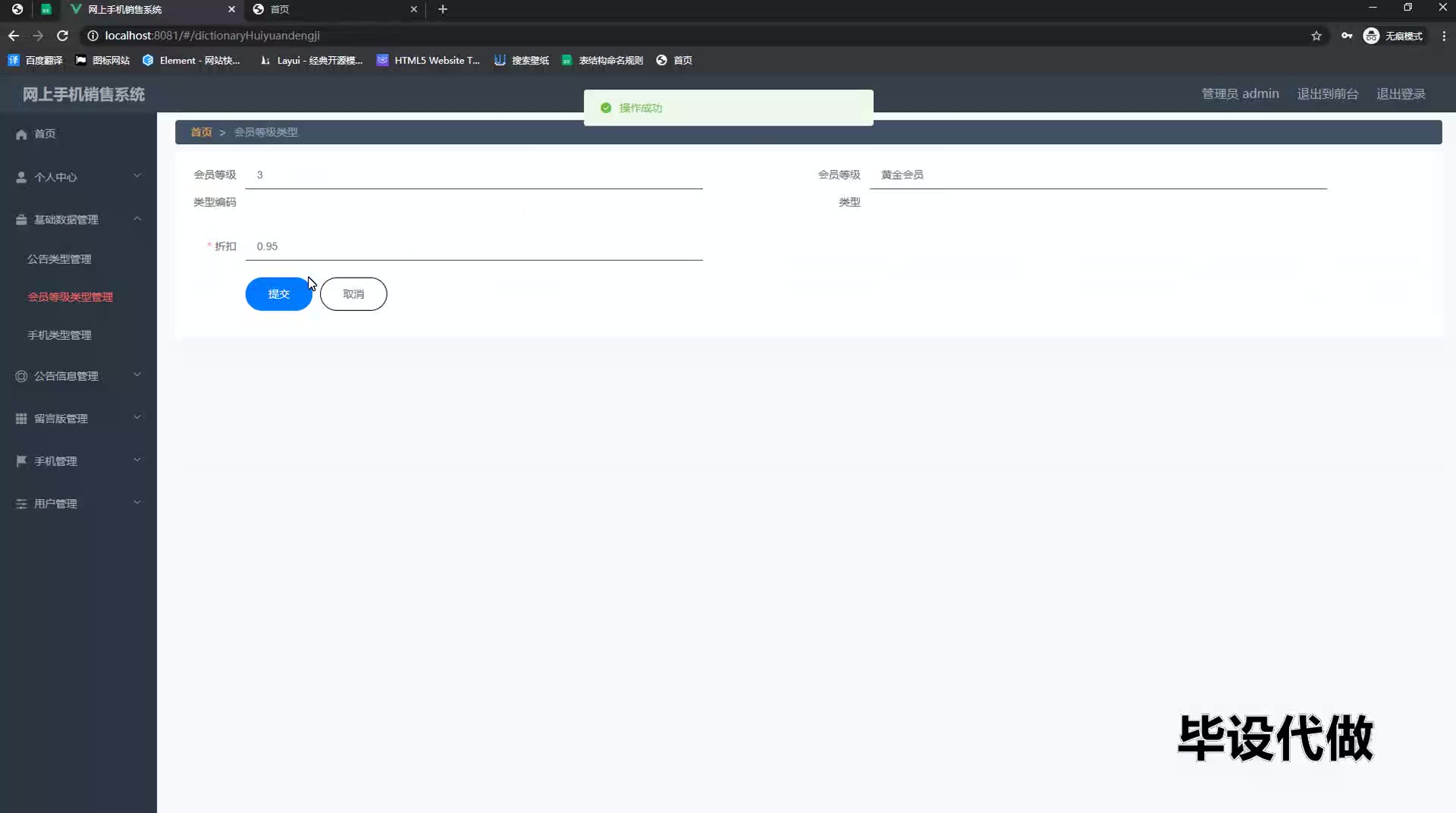Click the 基础数据管理 briefcase icon

pos(21,219)
